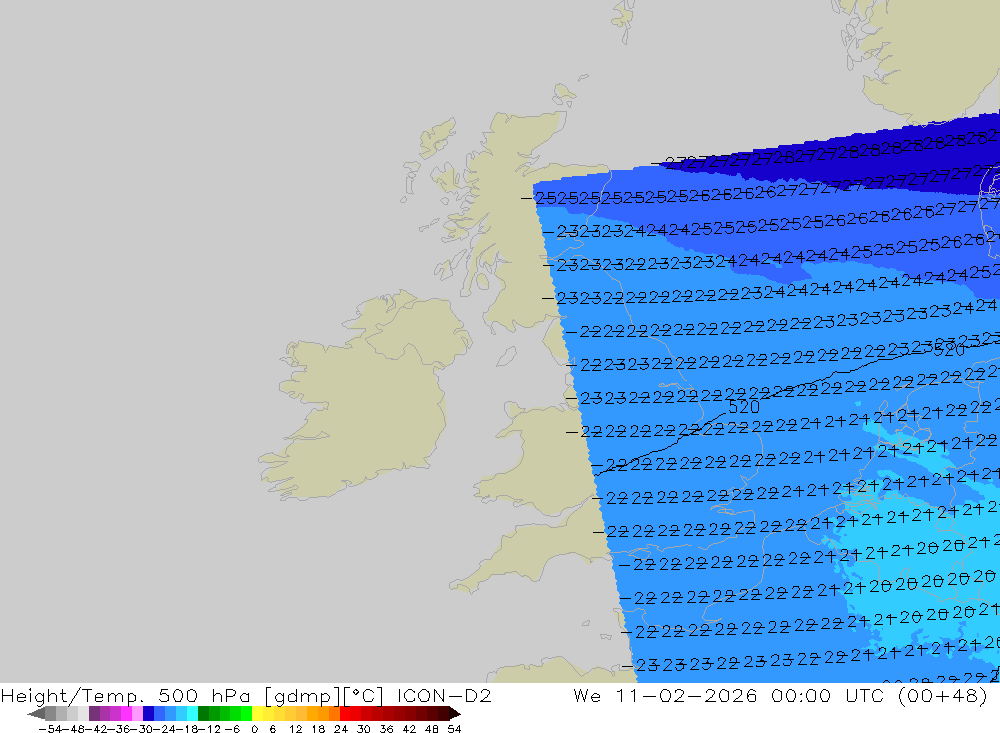This screenshot has width=1000, height=733.
Task: Click the '-54' legend scale value
Action: [50, 729]
